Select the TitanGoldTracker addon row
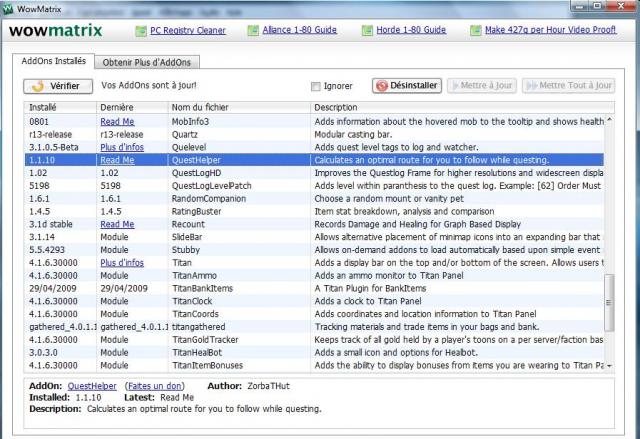The image size is (640, 439). (314, 339)
